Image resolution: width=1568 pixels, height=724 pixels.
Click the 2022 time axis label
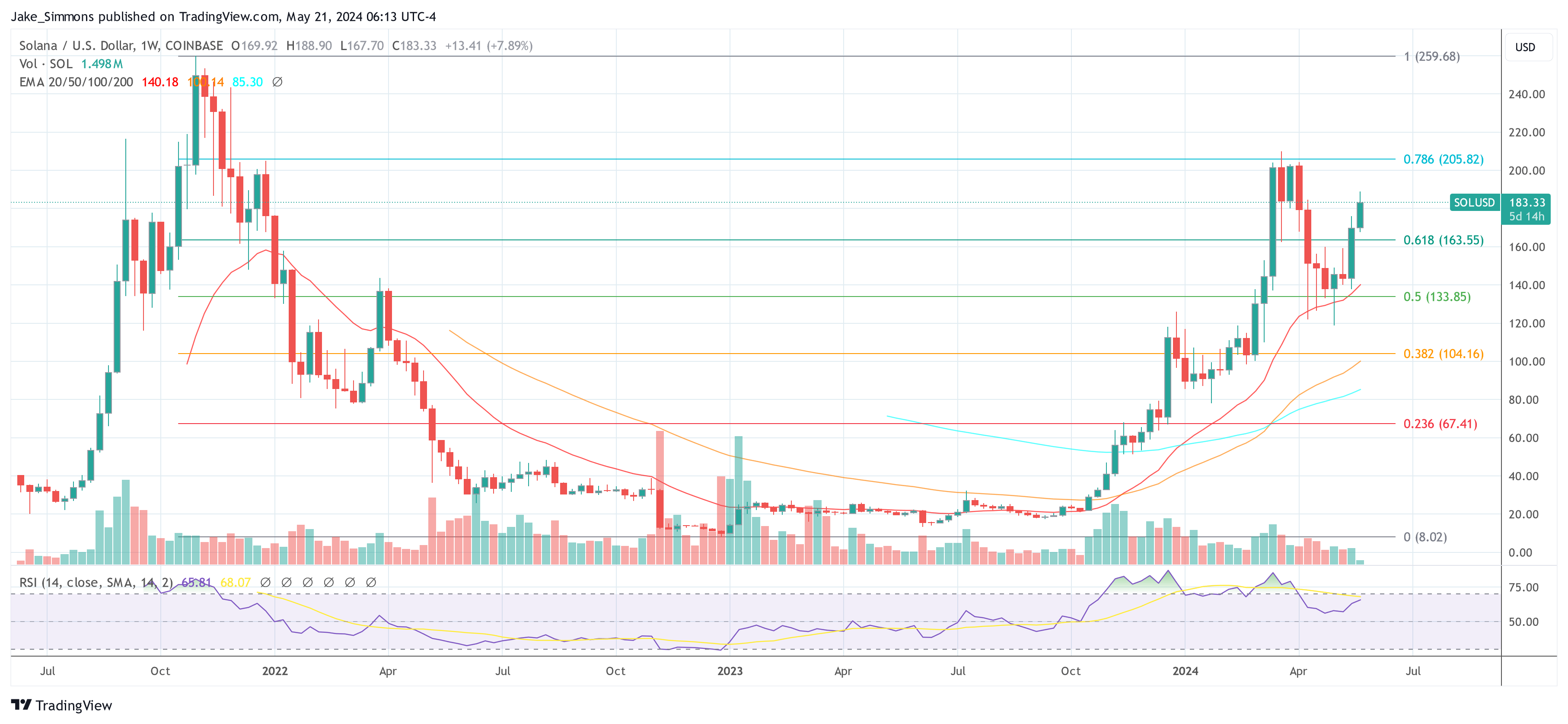point(274,671)
